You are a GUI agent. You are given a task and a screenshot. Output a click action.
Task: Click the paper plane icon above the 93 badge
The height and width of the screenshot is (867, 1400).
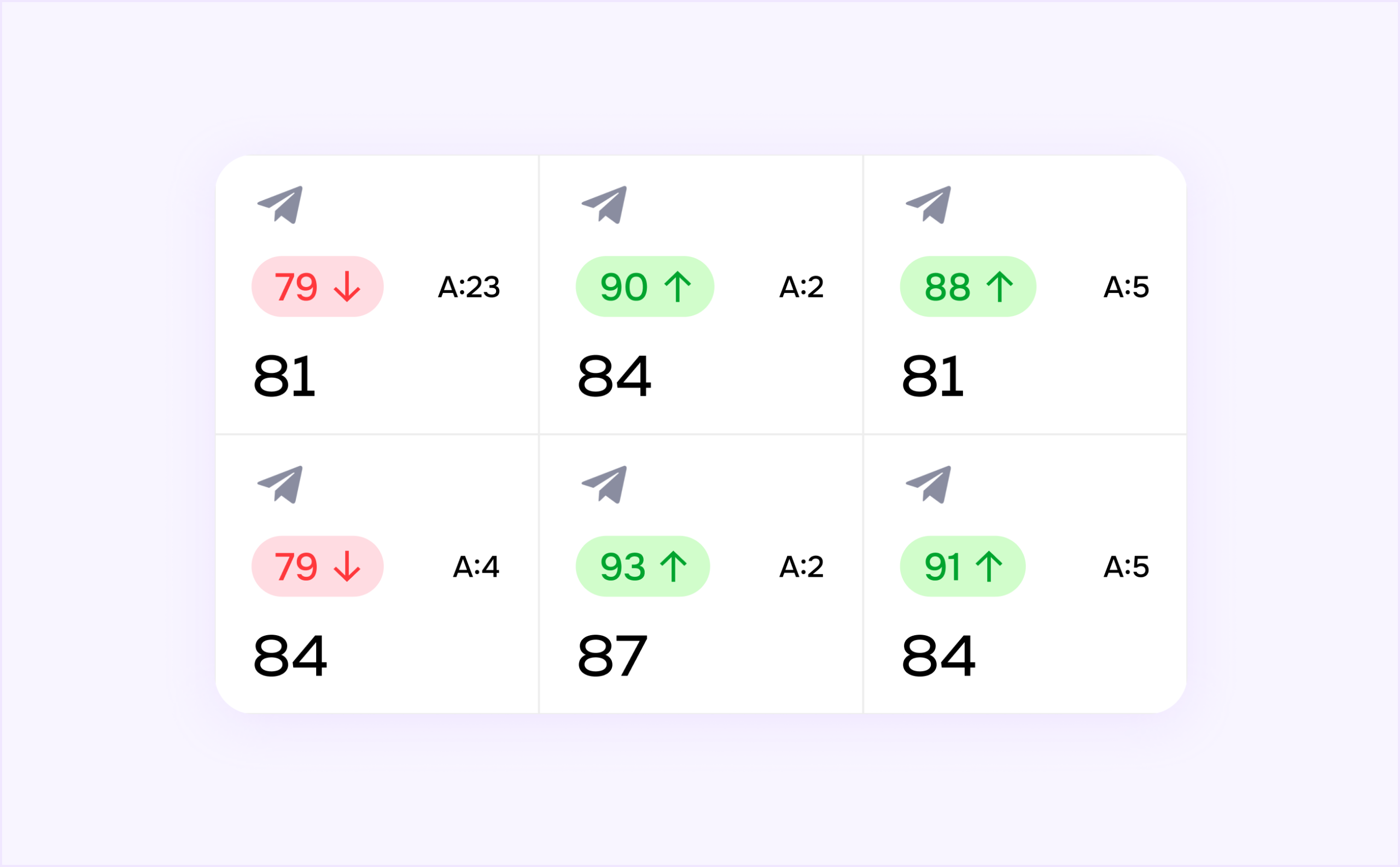click(604, 484)
